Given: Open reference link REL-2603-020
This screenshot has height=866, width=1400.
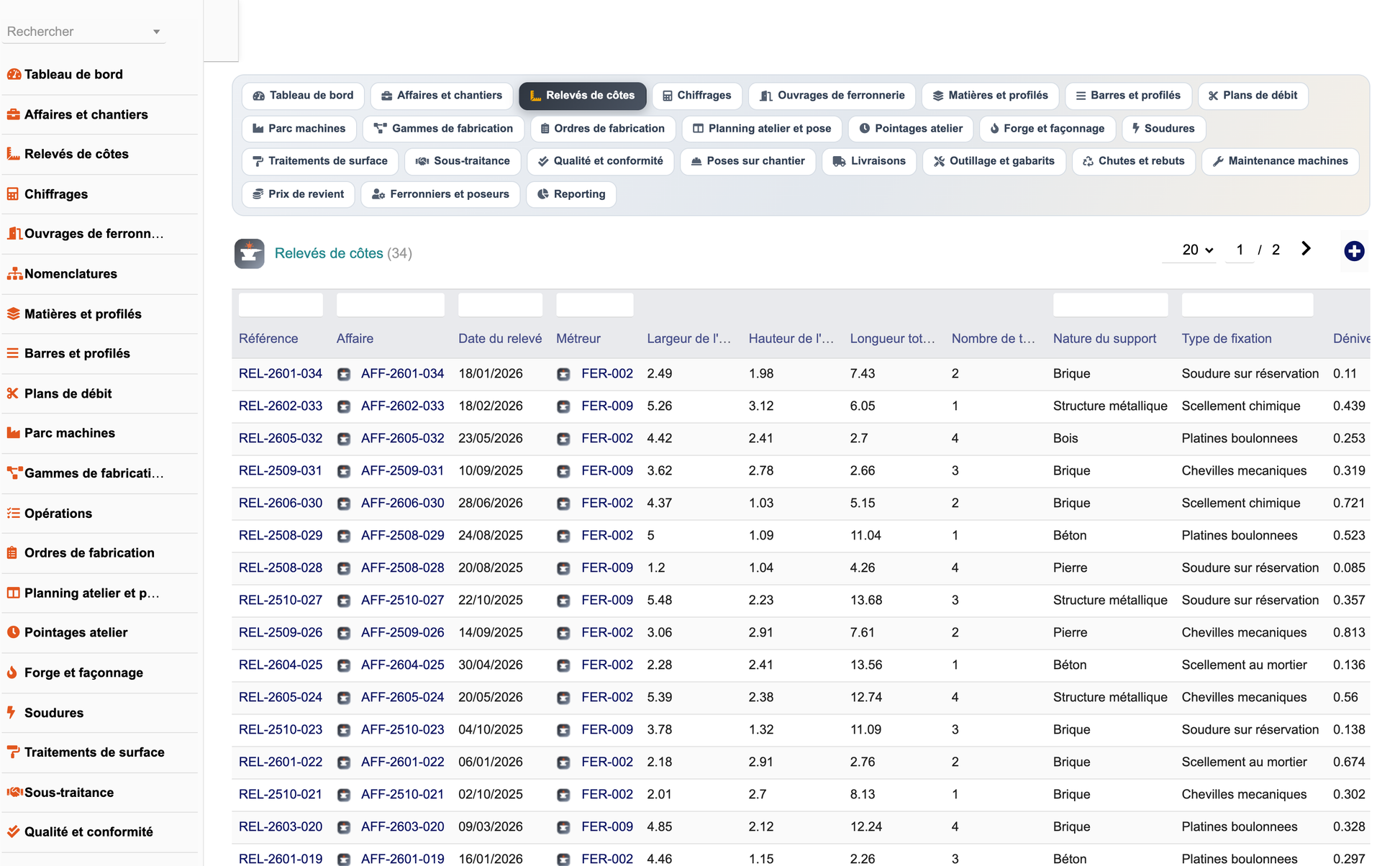Looking at the screenshot, I should (x=281, y=827).
